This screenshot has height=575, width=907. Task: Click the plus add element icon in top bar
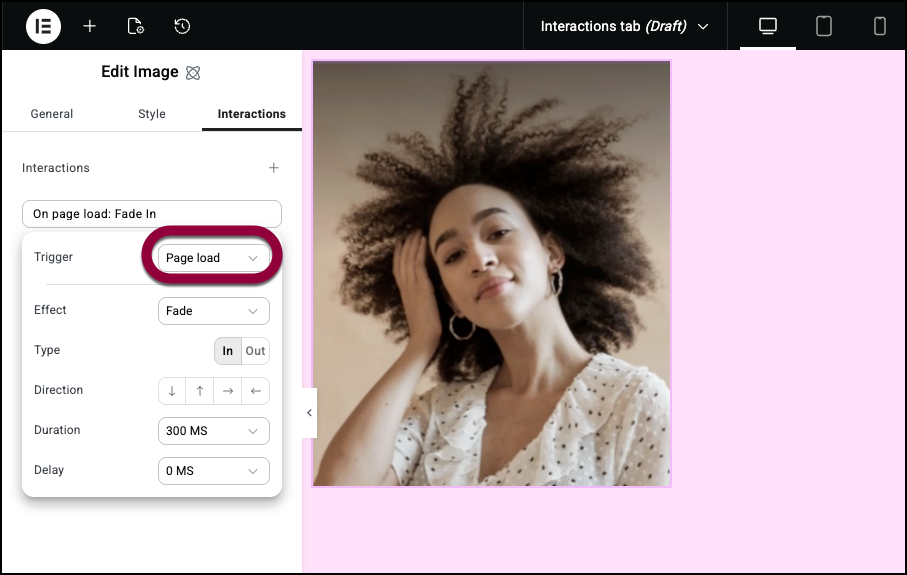tap(90, 26)
